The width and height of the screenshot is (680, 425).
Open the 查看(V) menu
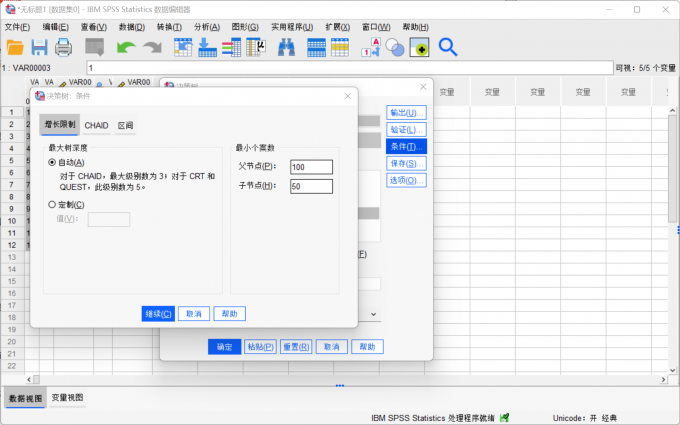click(x=94, y=27)
